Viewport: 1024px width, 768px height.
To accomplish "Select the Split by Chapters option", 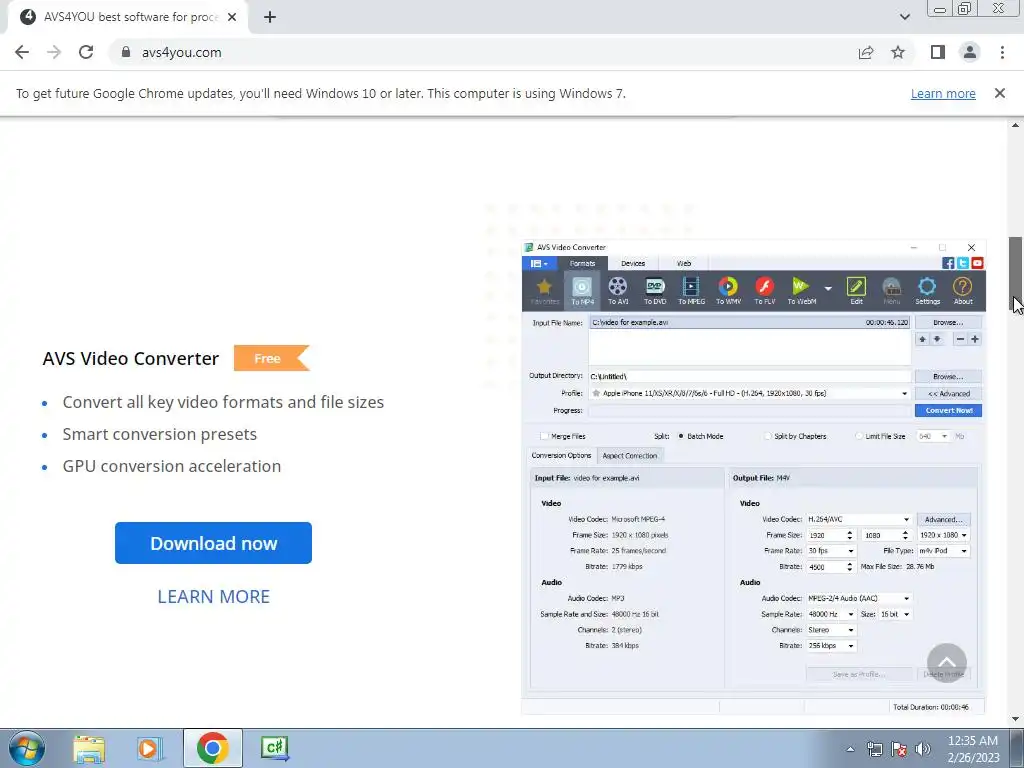I will point(767,436).
